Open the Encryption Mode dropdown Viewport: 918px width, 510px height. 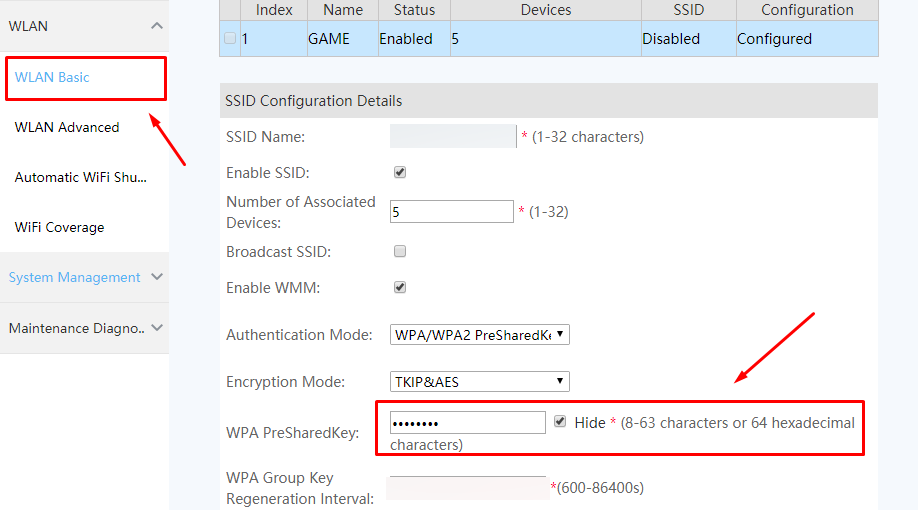click(x=479, y=382)
